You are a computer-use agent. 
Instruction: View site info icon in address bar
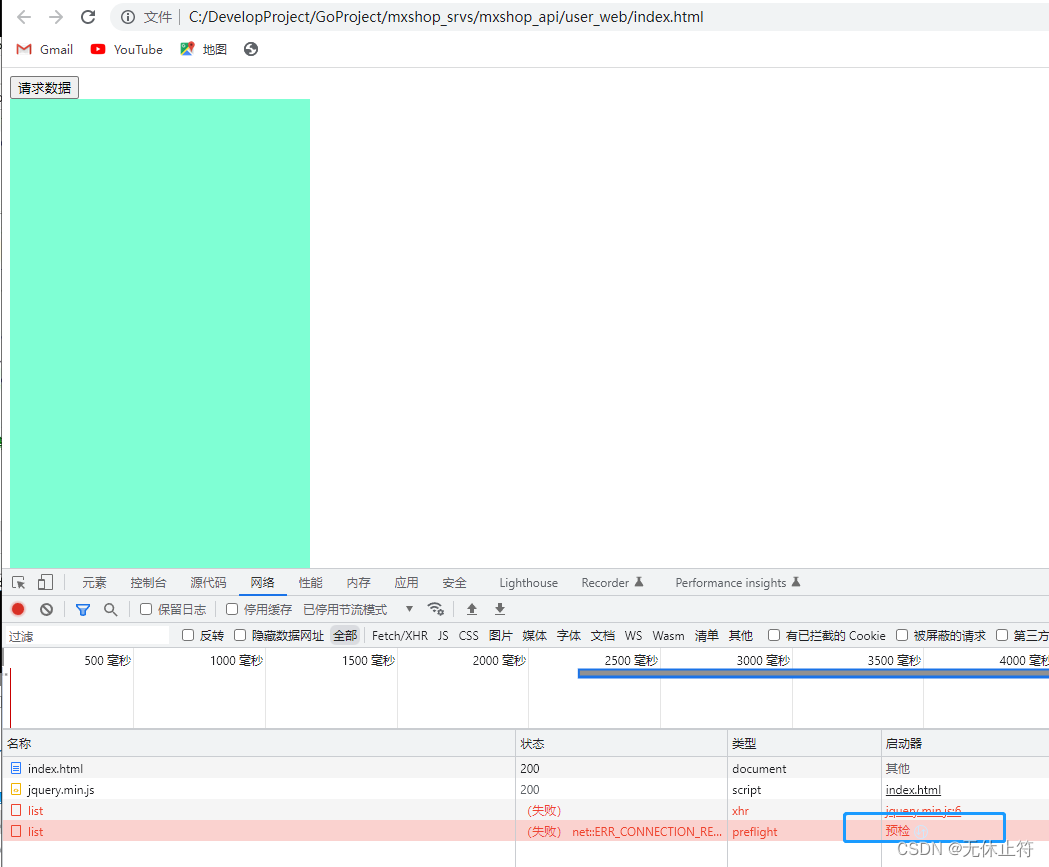[x=128, y=17]
